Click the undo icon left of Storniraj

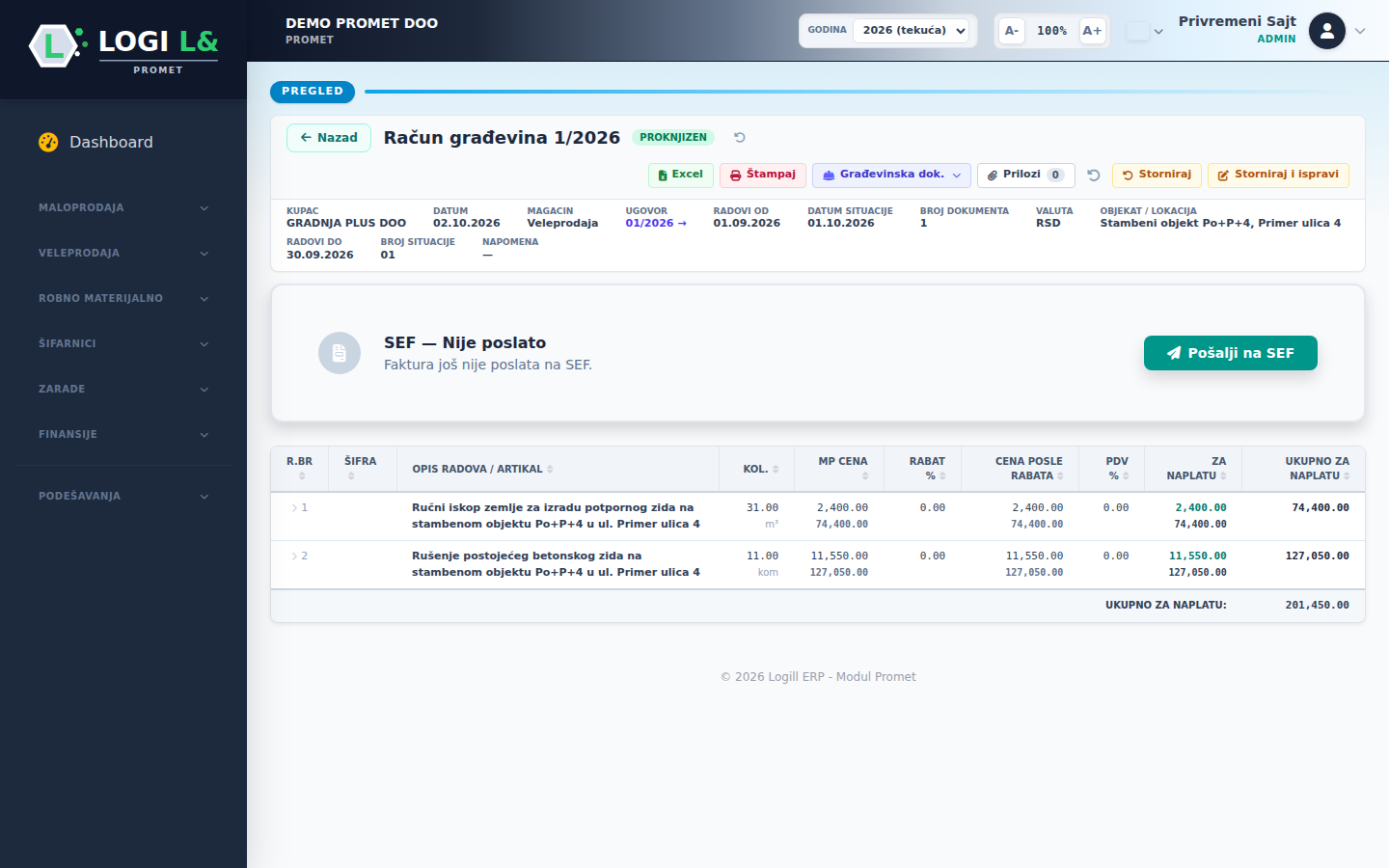(x=1094, y=176)
